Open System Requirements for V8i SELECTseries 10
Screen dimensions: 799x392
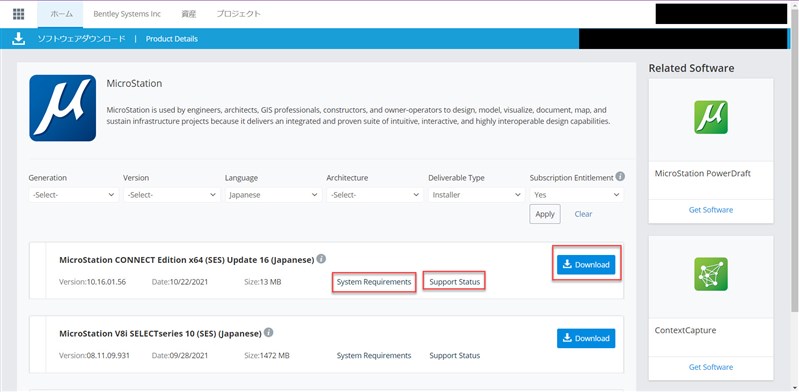point(374,355)
